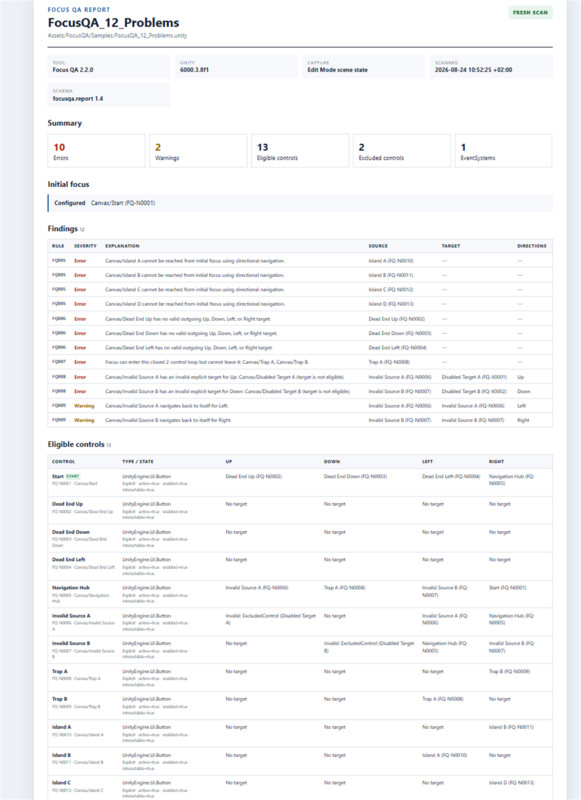Click Invalid: ExcludedControl (Disabled Target A) cell

(x=270, y=619)
